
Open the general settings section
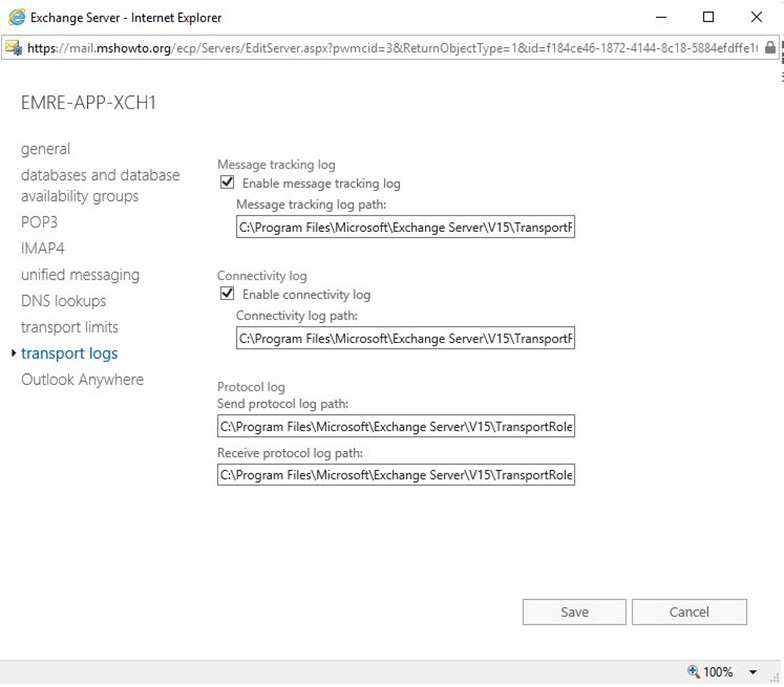pyautogui.click(x=46, y=149)
